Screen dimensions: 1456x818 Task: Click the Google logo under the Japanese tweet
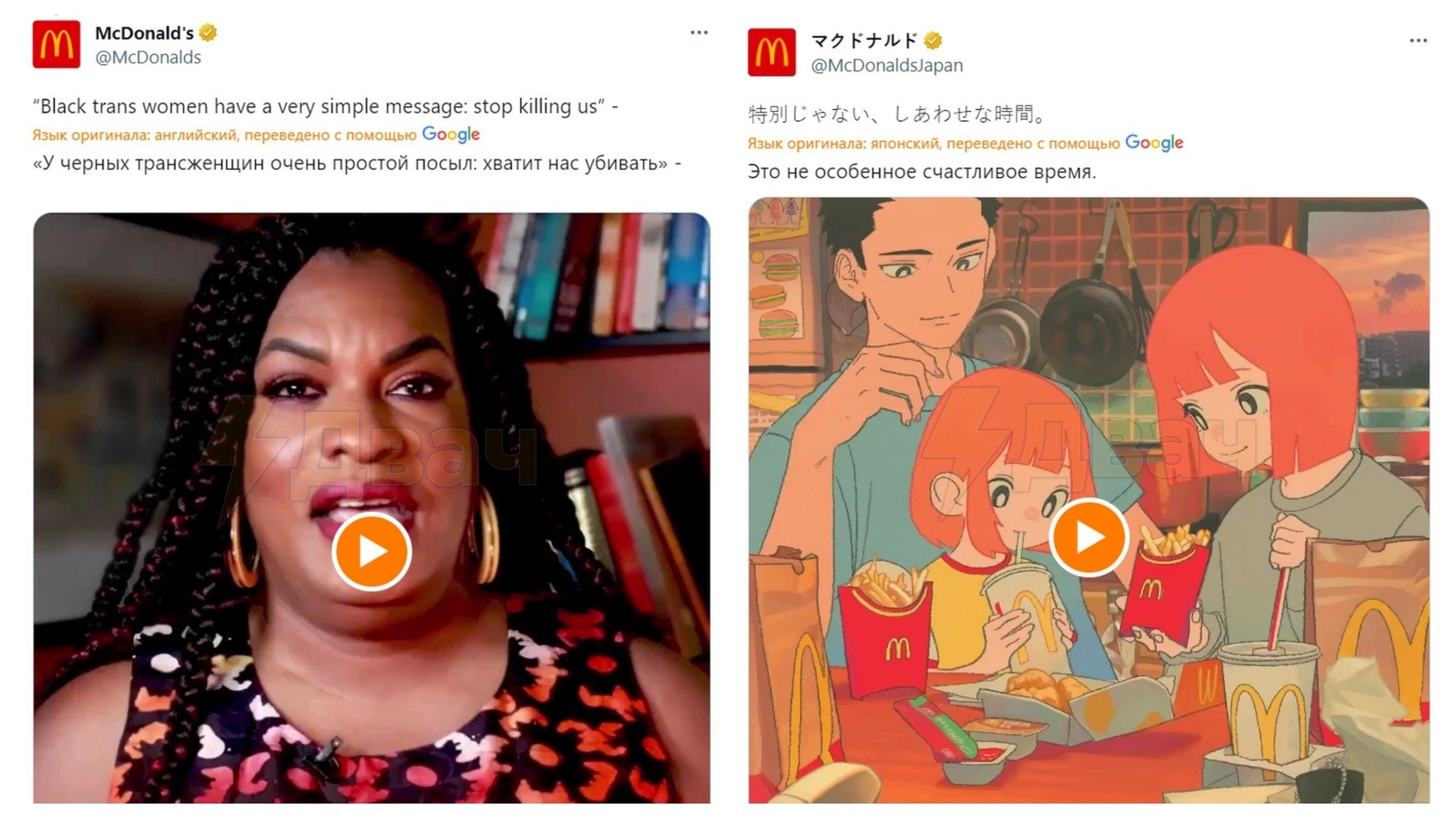(x=1154, y=143)
